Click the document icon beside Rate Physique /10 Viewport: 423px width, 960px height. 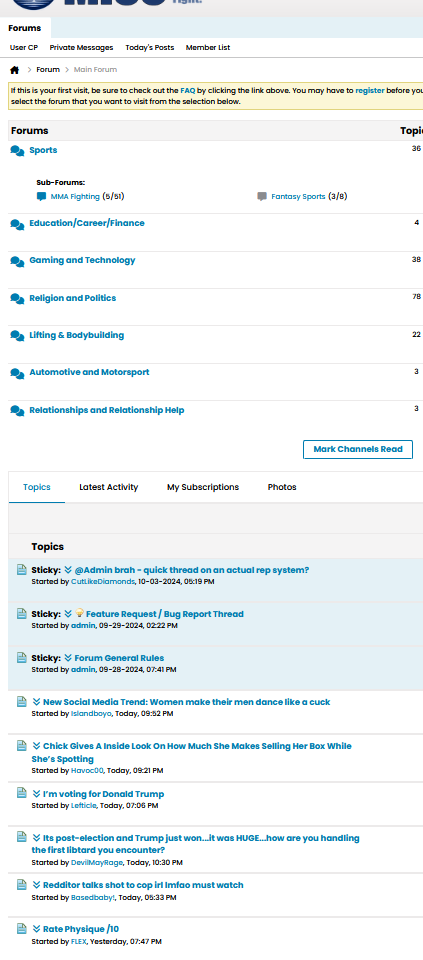click(21, 928)
